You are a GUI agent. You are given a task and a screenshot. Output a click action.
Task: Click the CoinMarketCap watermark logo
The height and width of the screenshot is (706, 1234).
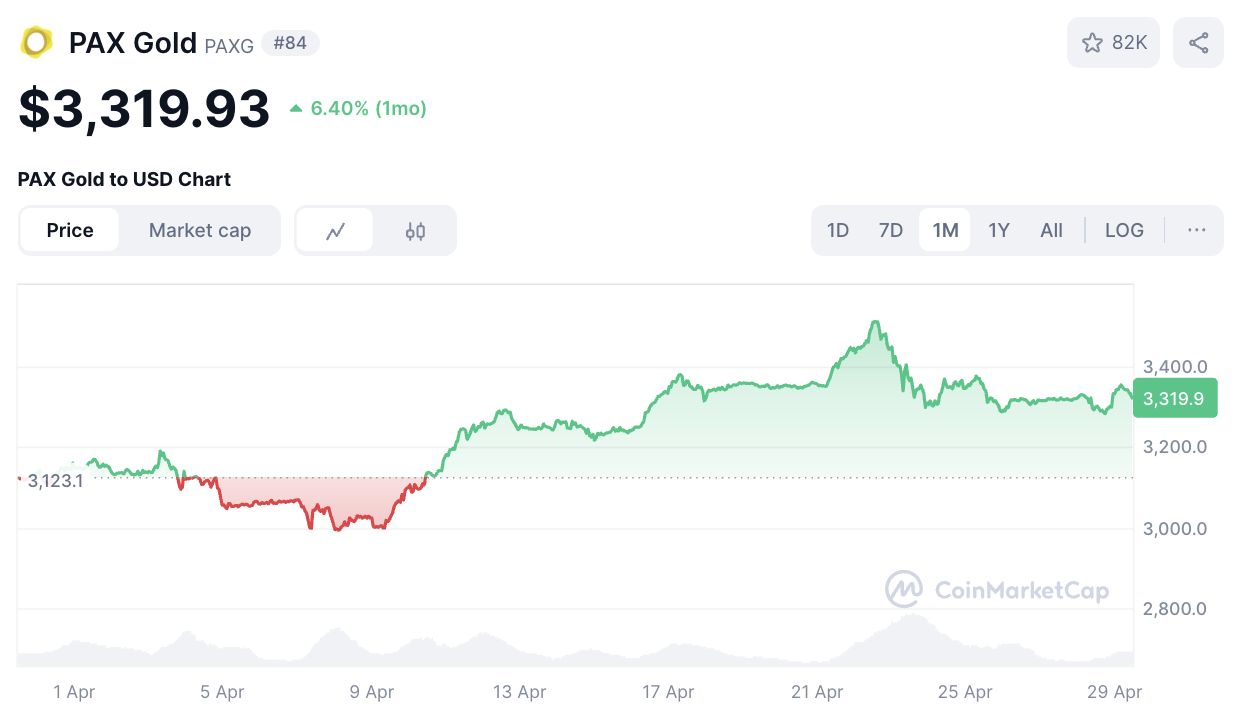(x=904, y=590)
